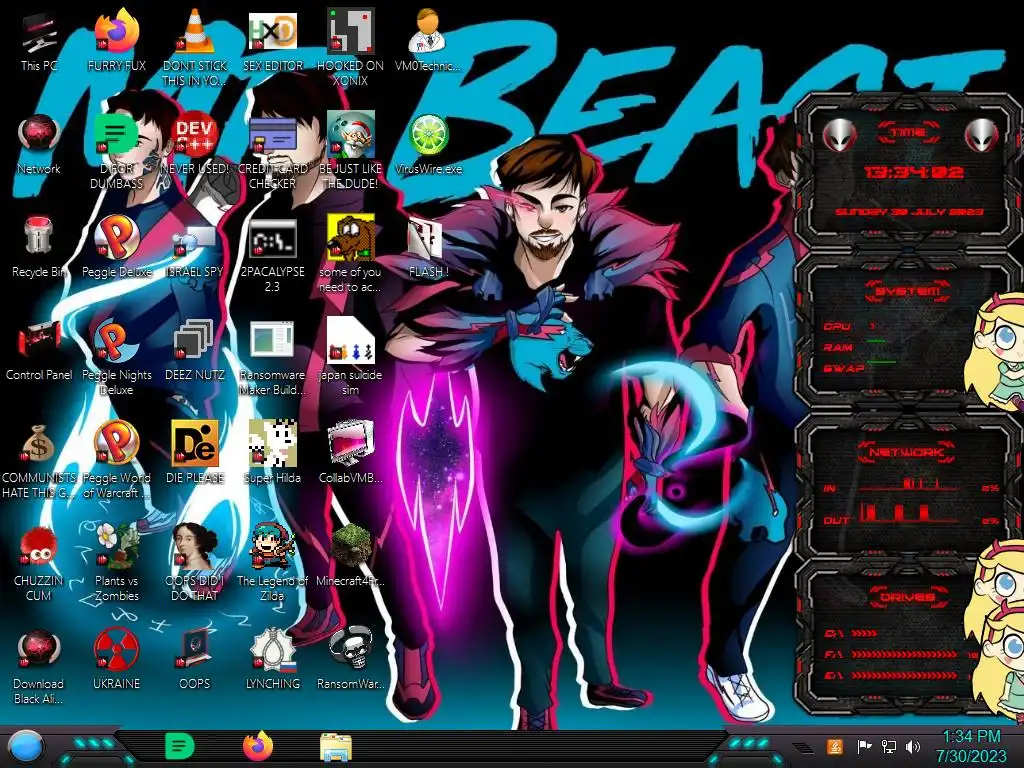Open Download Black Ali shortcut
Image resolution: width=1024 pixels, height=768 pixels.
(x=39, y=650)
